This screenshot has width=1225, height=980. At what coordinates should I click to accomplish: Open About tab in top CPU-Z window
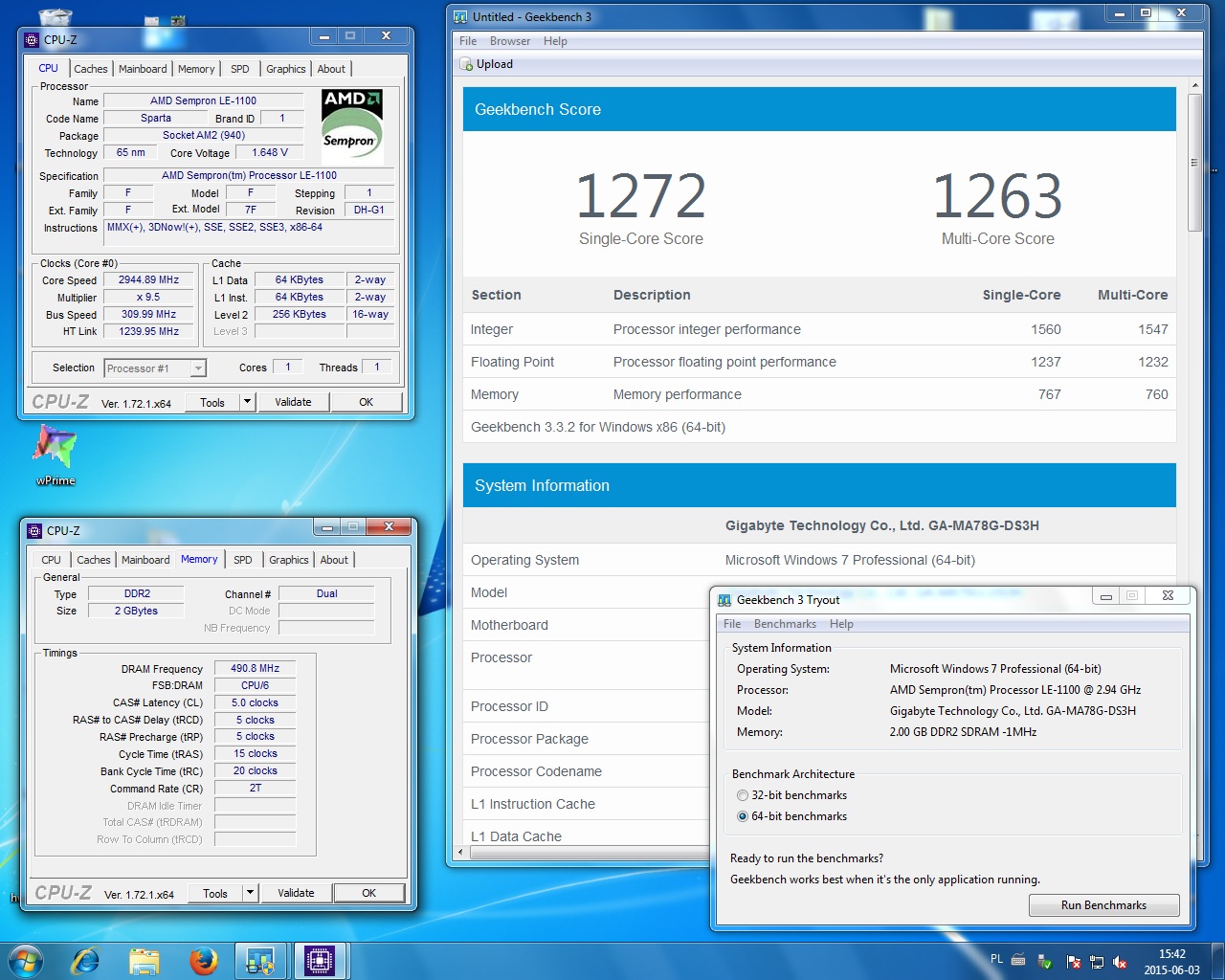(x=331, y=69)
